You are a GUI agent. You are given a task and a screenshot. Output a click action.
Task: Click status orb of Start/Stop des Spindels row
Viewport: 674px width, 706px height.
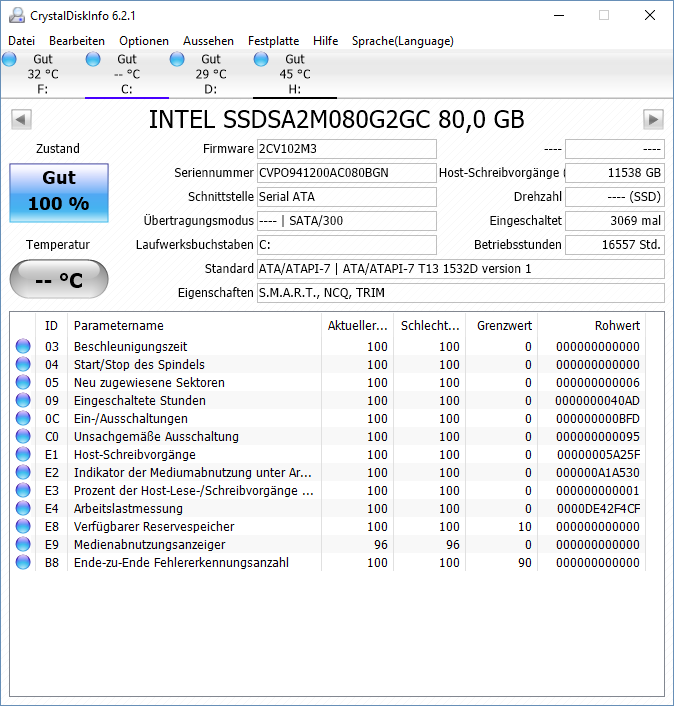point(23,364)
